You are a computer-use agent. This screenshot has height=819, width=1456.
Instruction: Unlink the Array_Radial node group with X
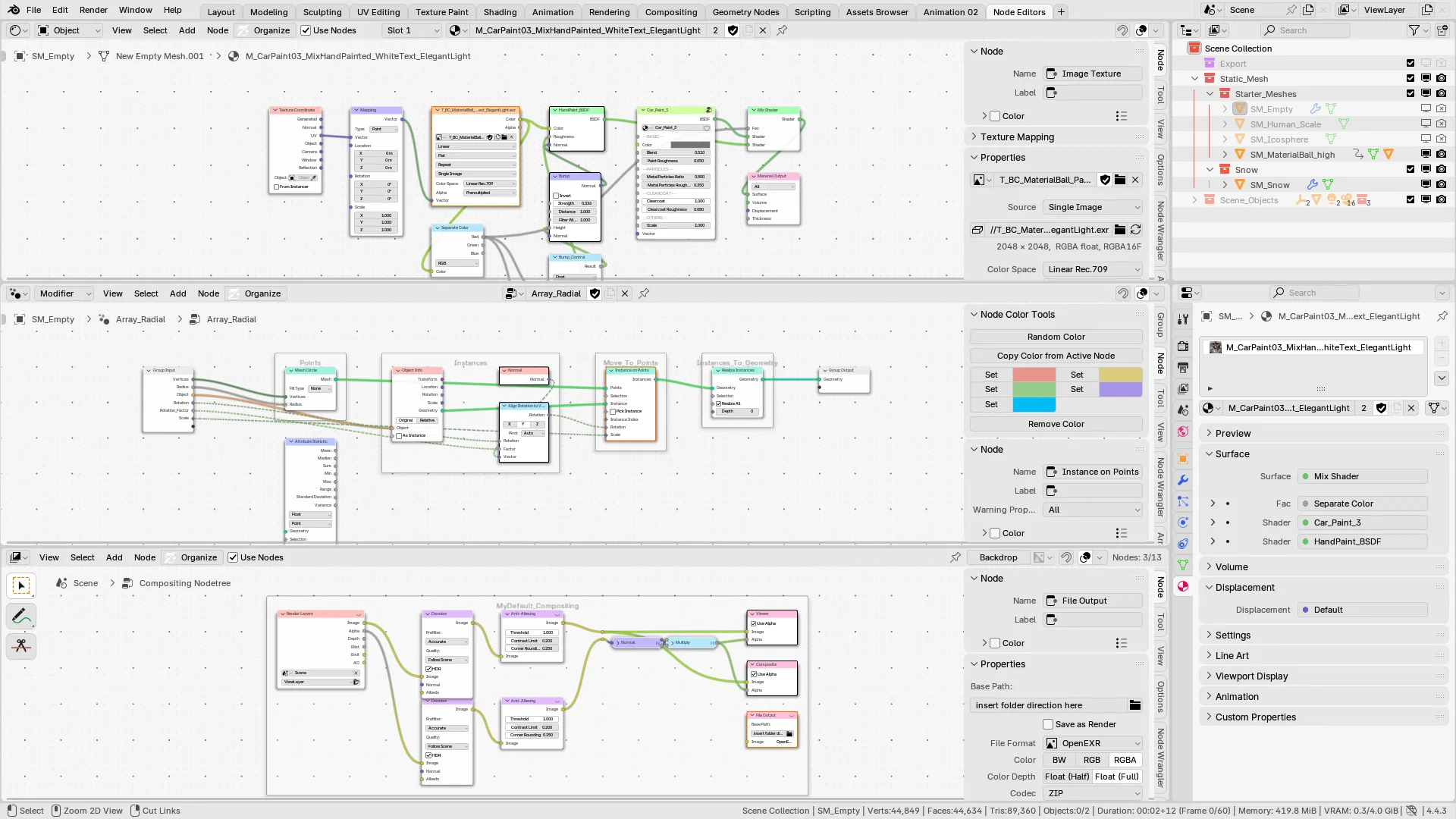[625, 293]
